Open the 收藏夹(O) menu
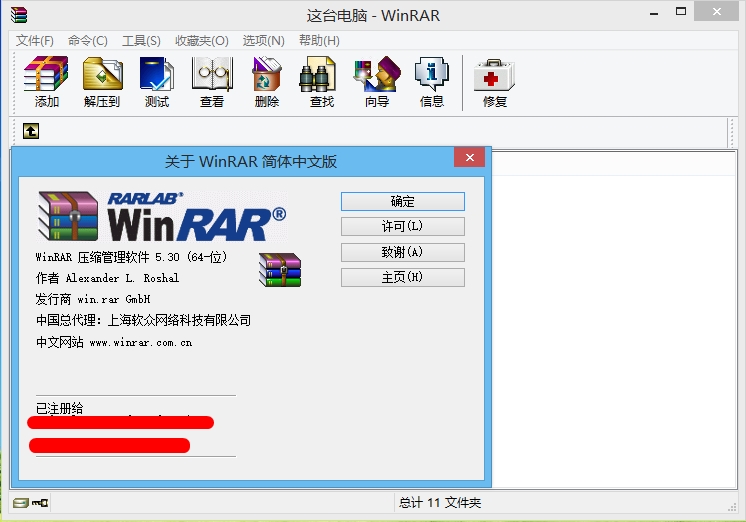Viewport: 746px width, 522px height. pyautogui.click(x=202, y=41)
